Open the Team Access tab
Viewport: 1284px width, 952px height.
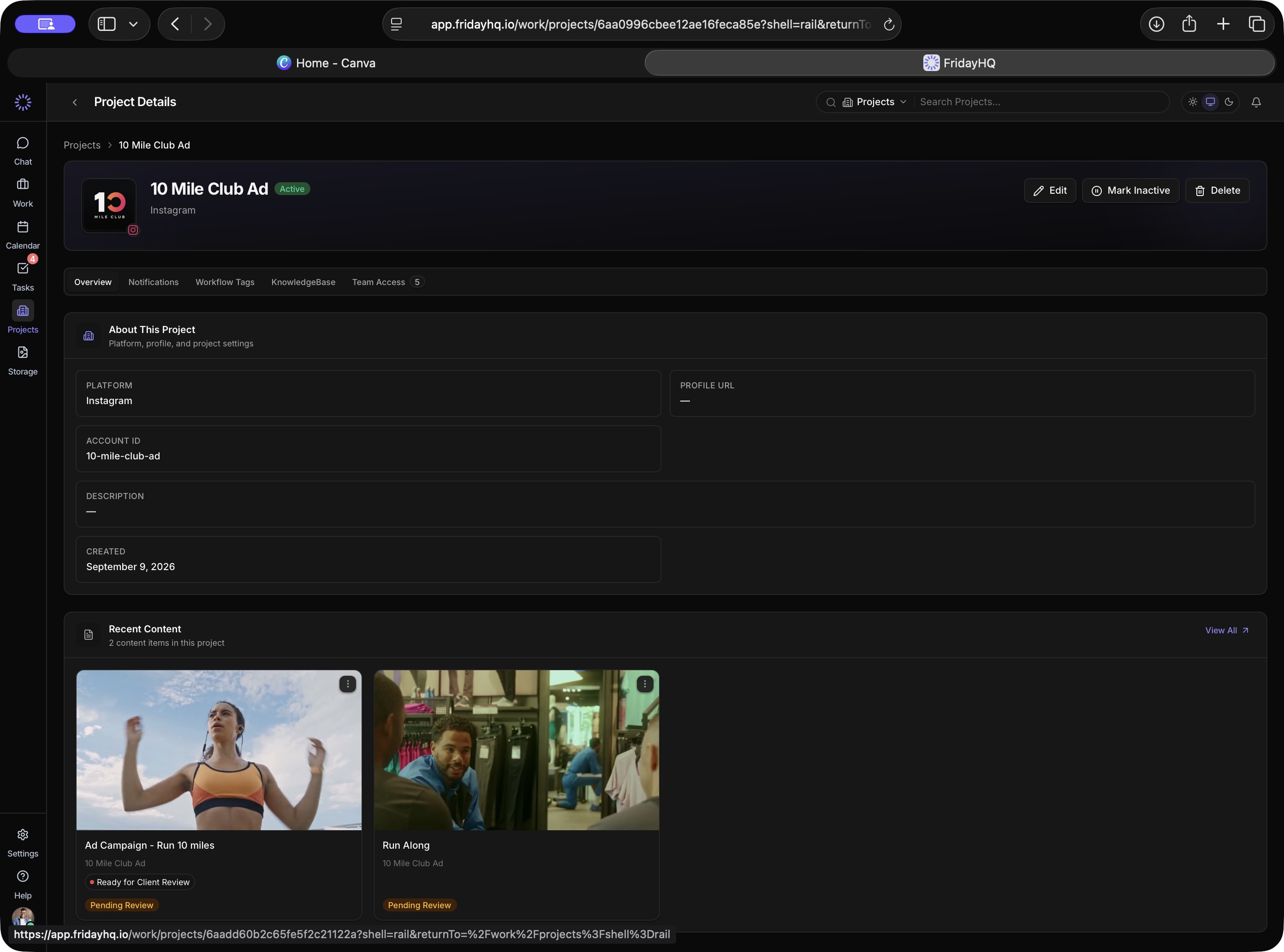pos(388,282)
